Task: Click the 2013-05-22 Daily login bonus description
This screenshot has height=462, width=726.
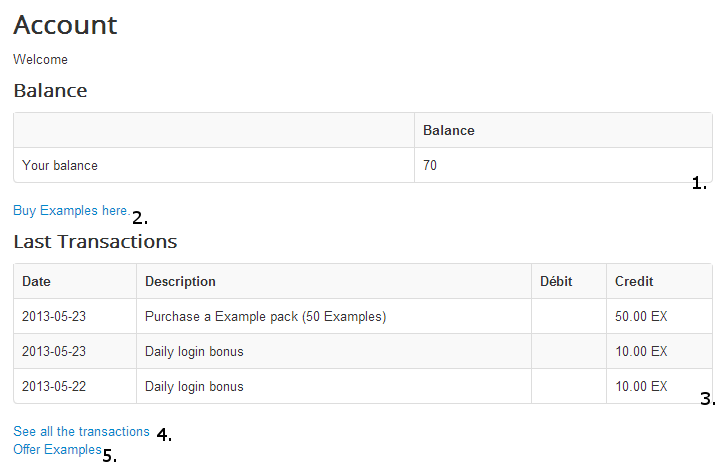Action: tap(194, 387)
